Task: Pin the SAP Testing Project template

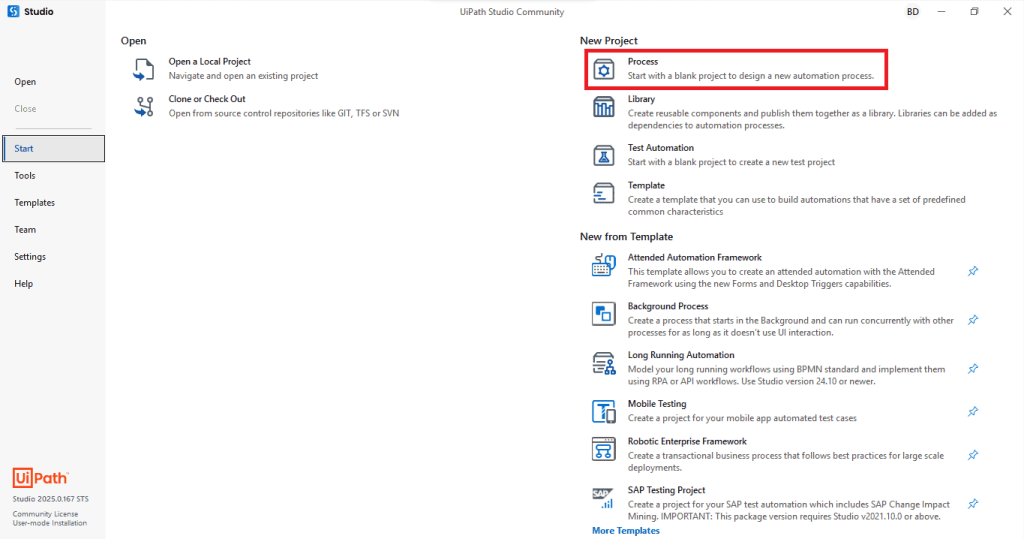Action: 973,503
